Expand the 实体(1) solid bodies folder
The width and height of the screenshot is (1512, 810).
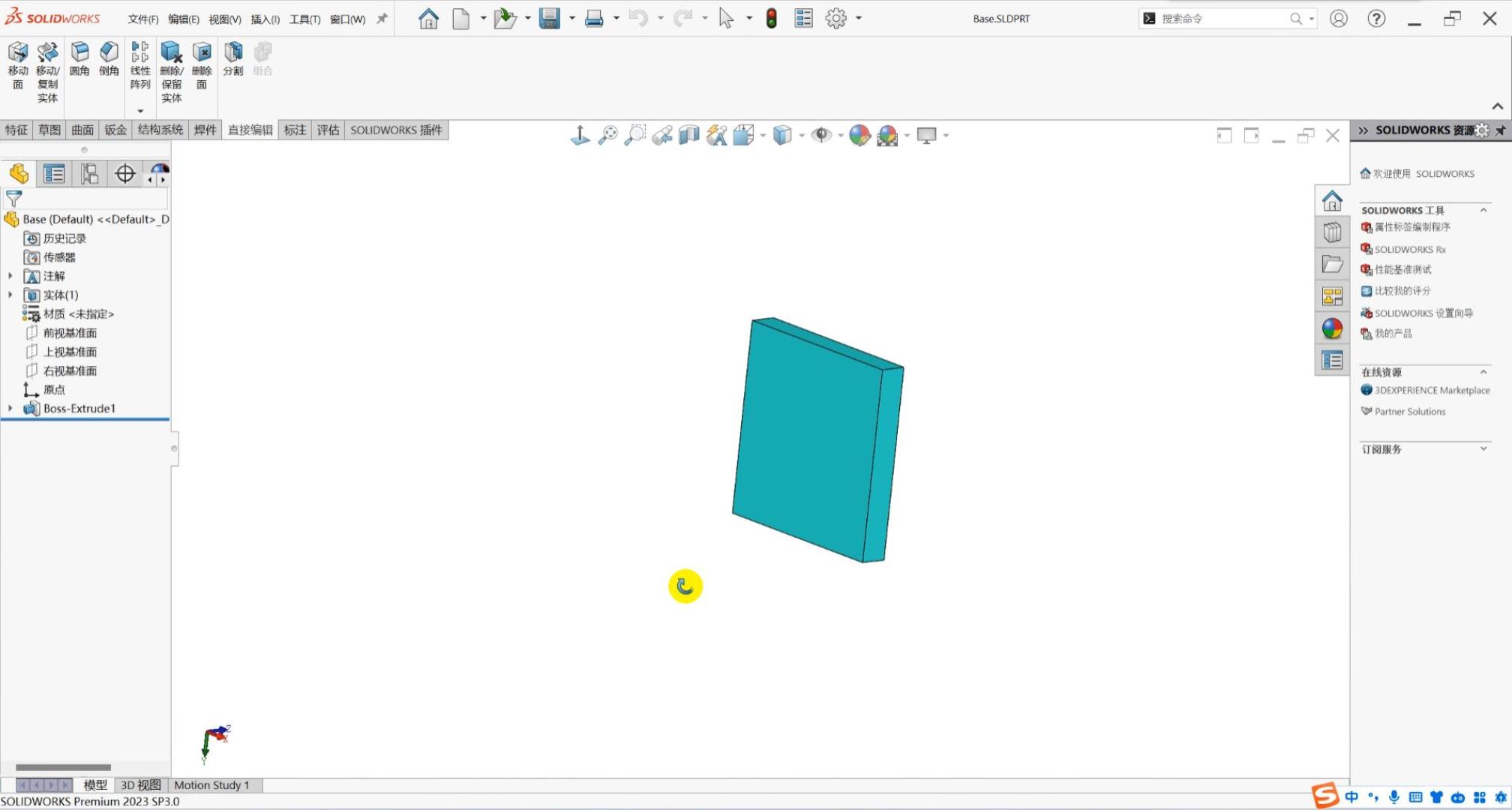click(10, 295)
